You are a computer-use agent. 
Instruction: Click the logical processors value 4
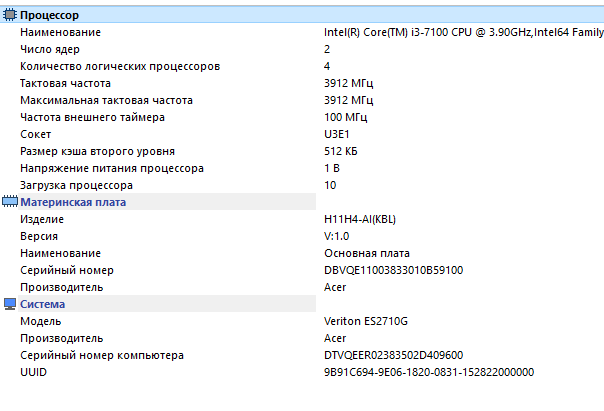coord(327,66)
